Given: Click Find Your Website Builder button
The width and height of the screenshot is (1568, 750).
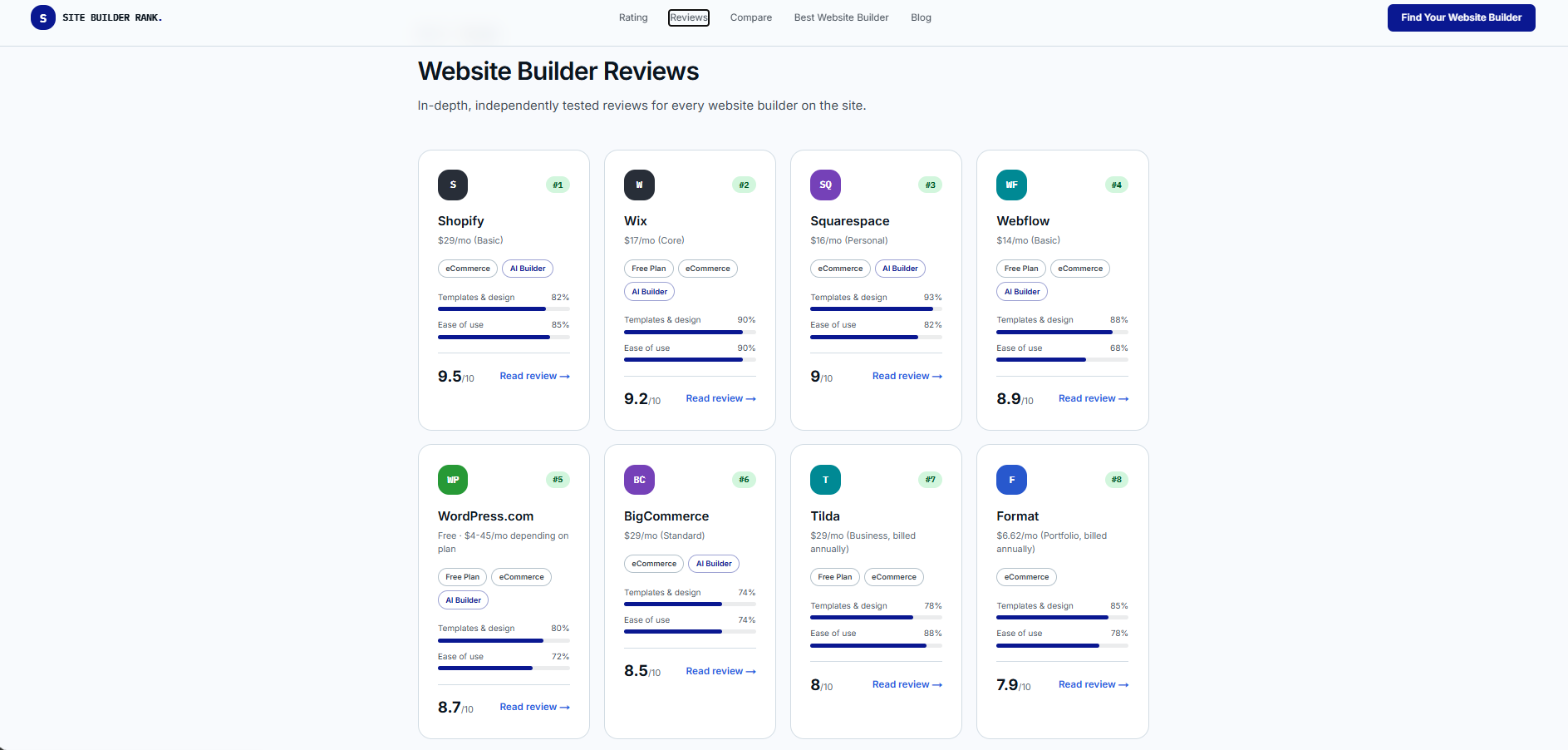Looking at the screenshot, I should point(1461,17).
